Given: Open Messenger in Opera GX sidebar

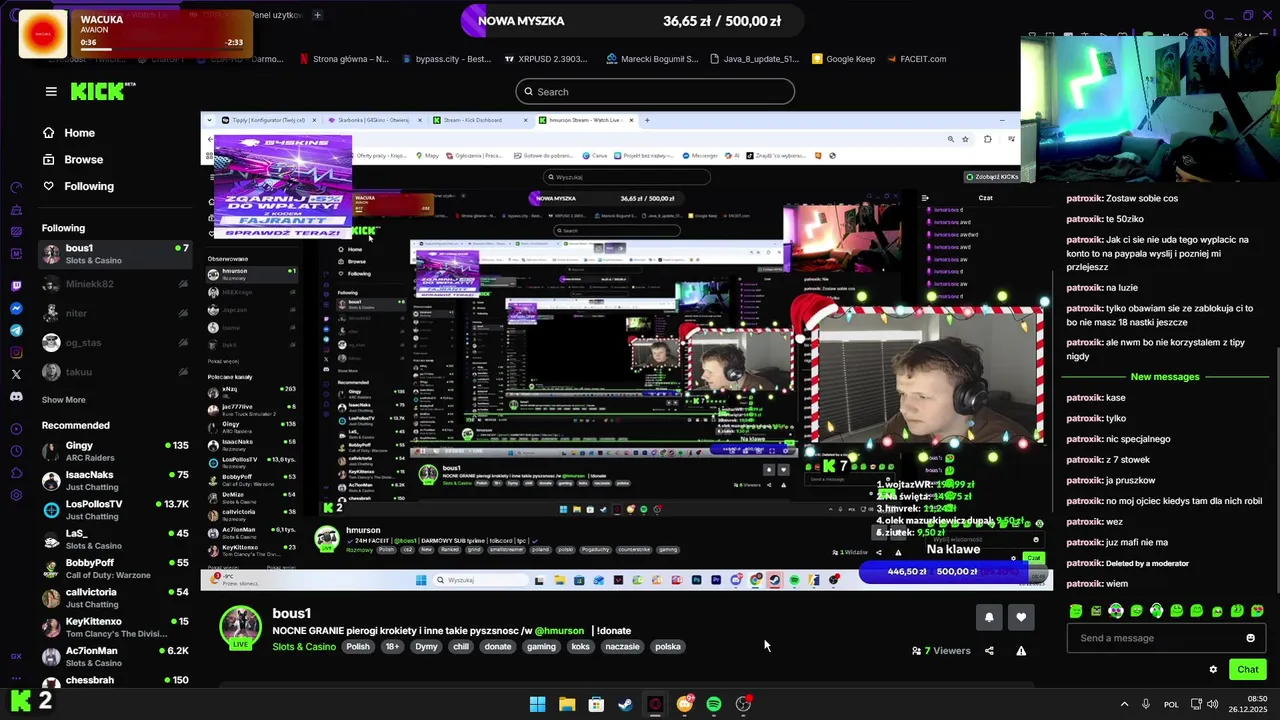Looking at the screenshot, I should (x=16, y=308).
